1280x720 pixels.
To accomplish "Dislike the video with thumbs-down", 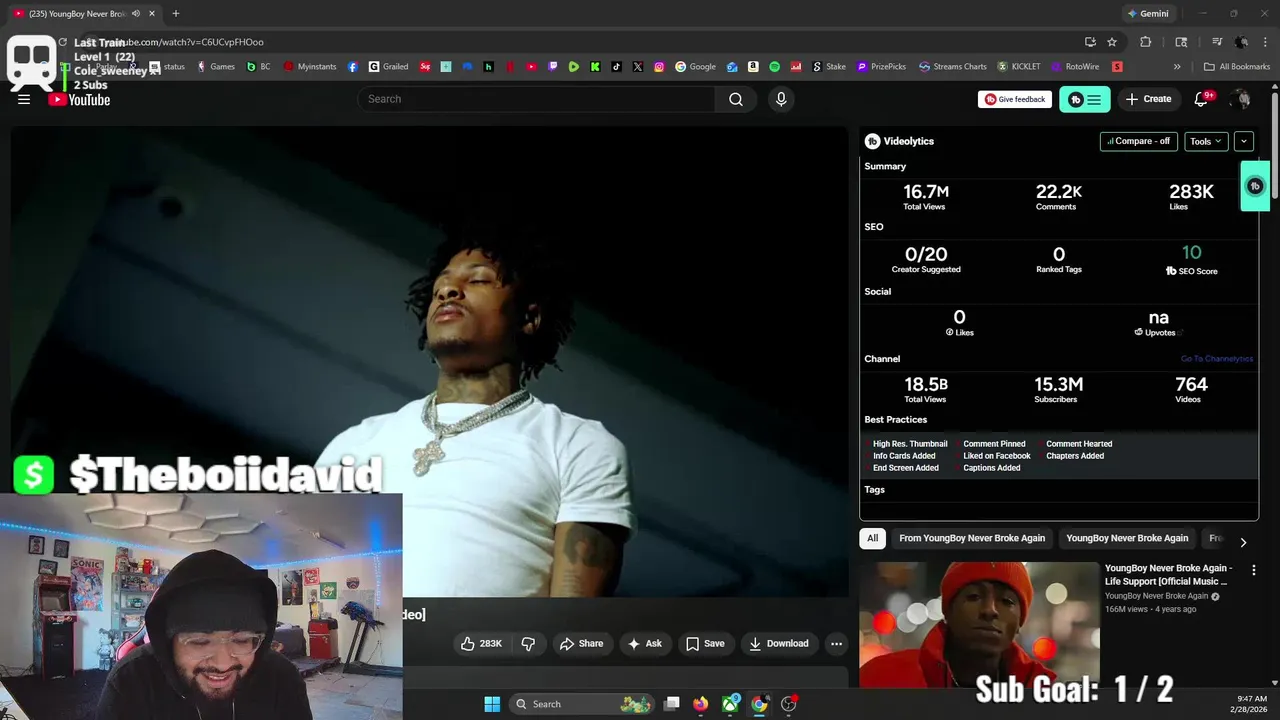I will point(528,643).
